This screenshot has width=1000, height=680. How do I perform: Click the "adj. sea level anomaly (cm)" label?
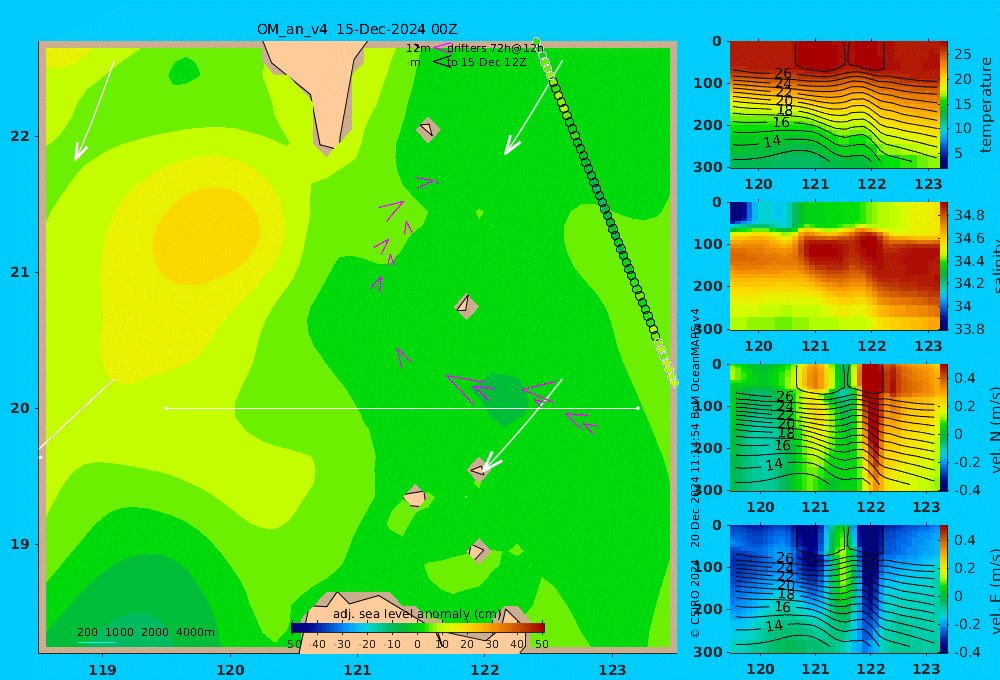click(x=417, y=614)
